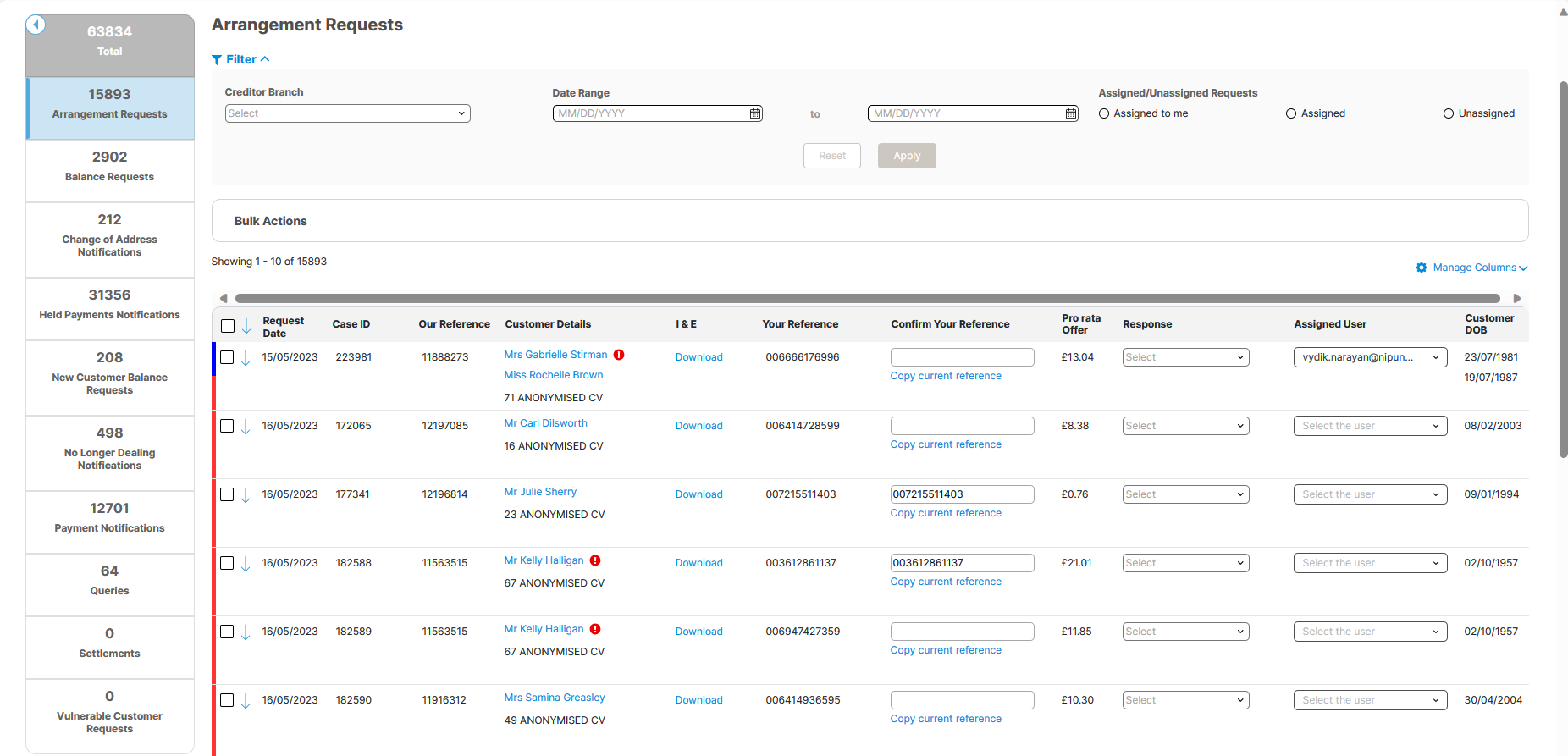This screenshot has height=756, width=1568.
Task: Click down arrow icon for case 172065
Action: click(246, 427)
